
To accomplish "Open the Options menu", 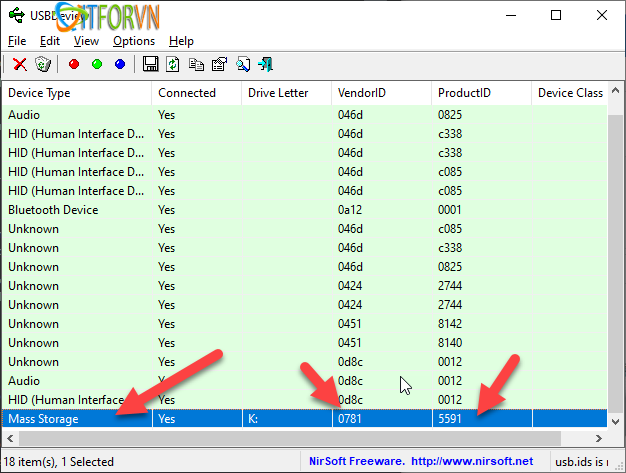I will (134, 41).
